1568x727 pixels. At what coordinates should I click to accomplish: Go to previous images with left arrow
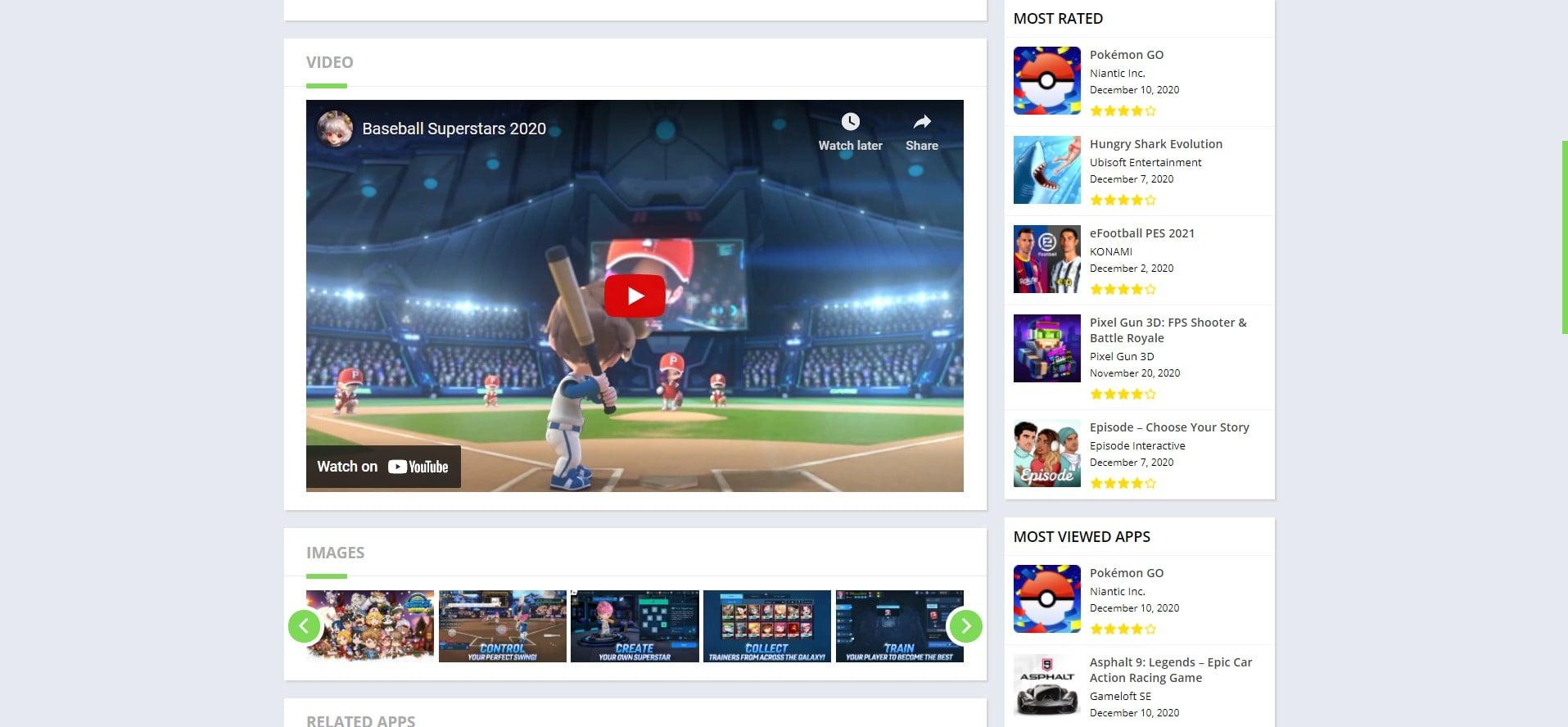pos(305,626)
